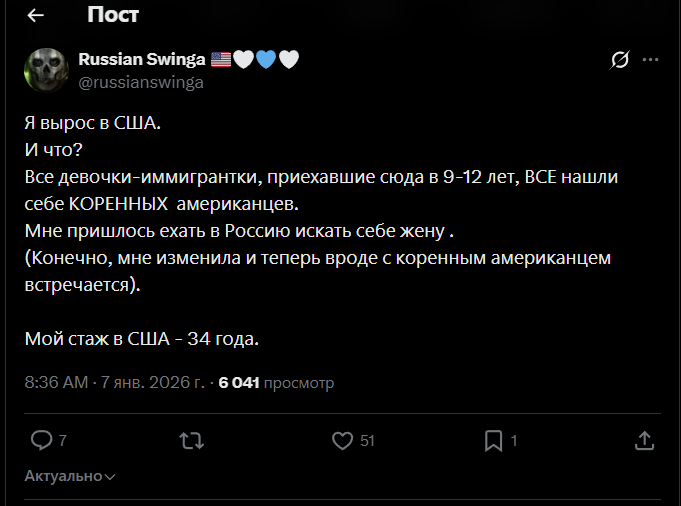Expand the Актуально replies sort dropdown
This screenshot has height=506, width=681.
point(70,476)
